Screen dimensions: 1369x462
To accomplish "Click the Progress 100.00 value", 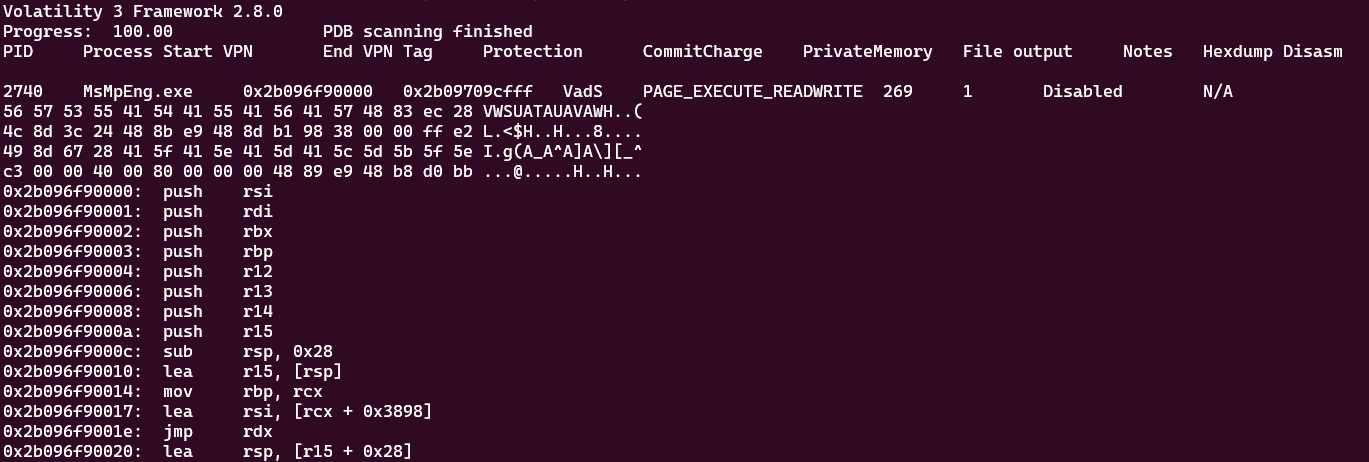I will coord(142,32).
